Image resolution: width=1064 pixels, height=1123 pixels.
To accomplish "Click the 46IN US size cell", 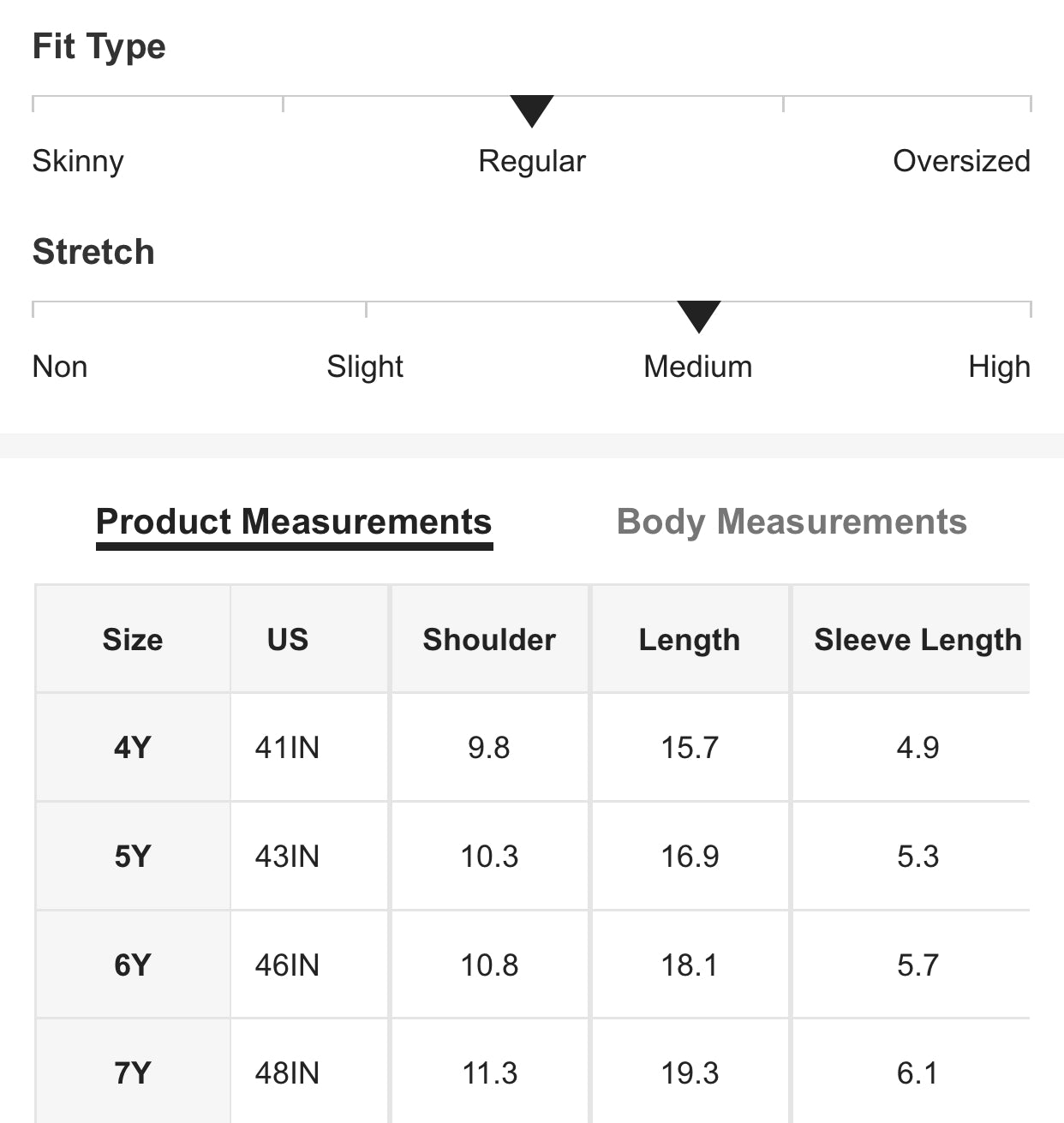I will click(288, 965).
